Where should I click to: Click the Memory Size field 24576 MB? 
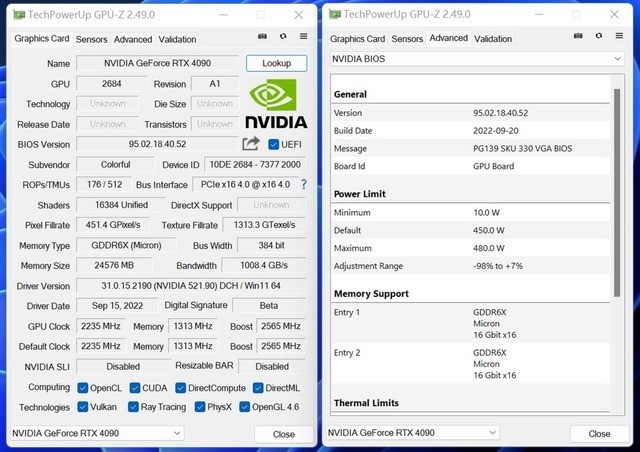click(x=114, y=265)
